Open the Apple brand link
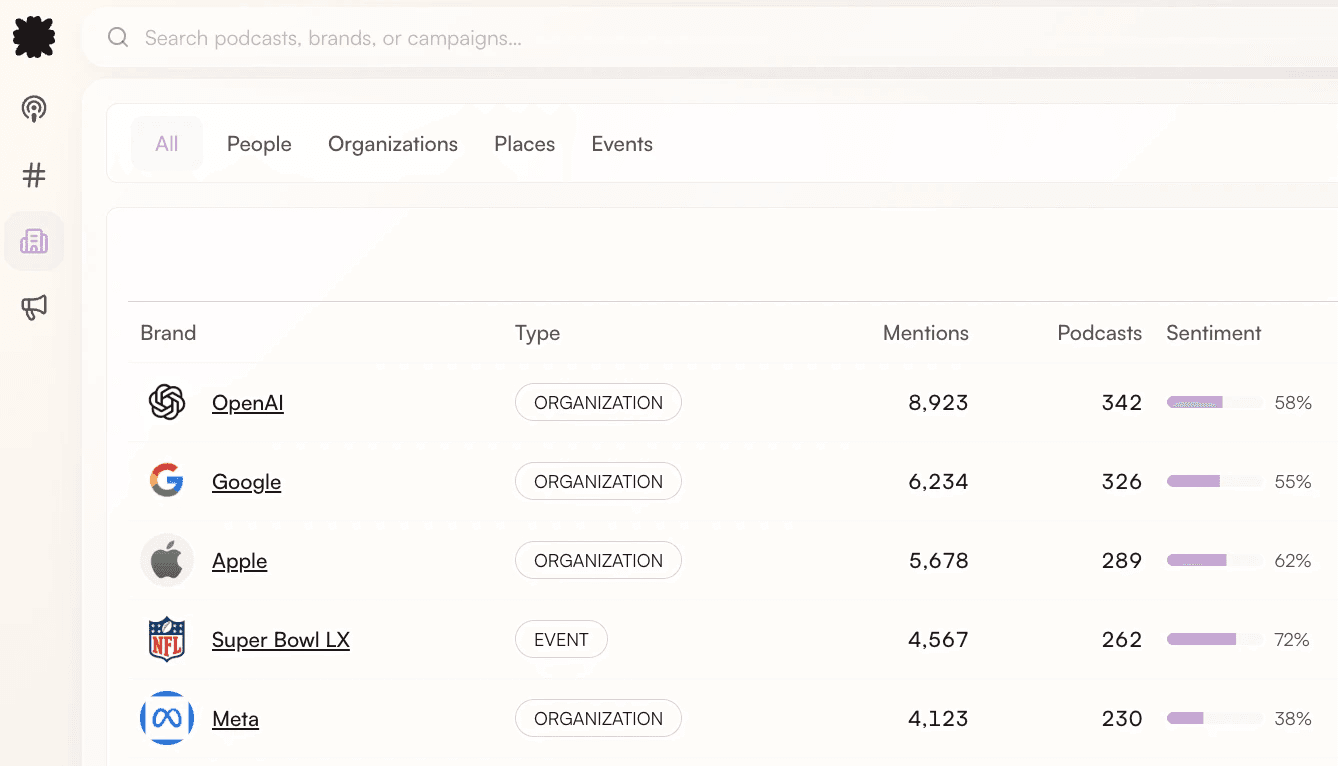The width and height of the screenshot is (1338, 766). (240, 561)
